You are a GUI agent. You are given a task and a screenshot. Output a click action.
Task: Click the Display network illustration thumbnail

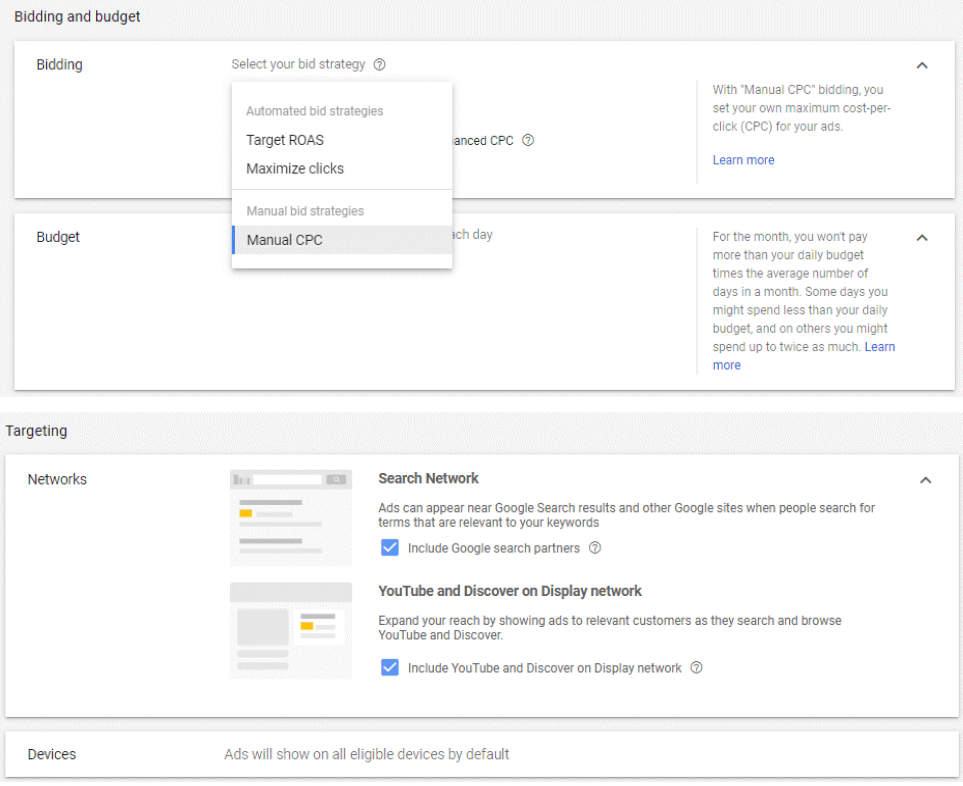click(x=290, y=631)
